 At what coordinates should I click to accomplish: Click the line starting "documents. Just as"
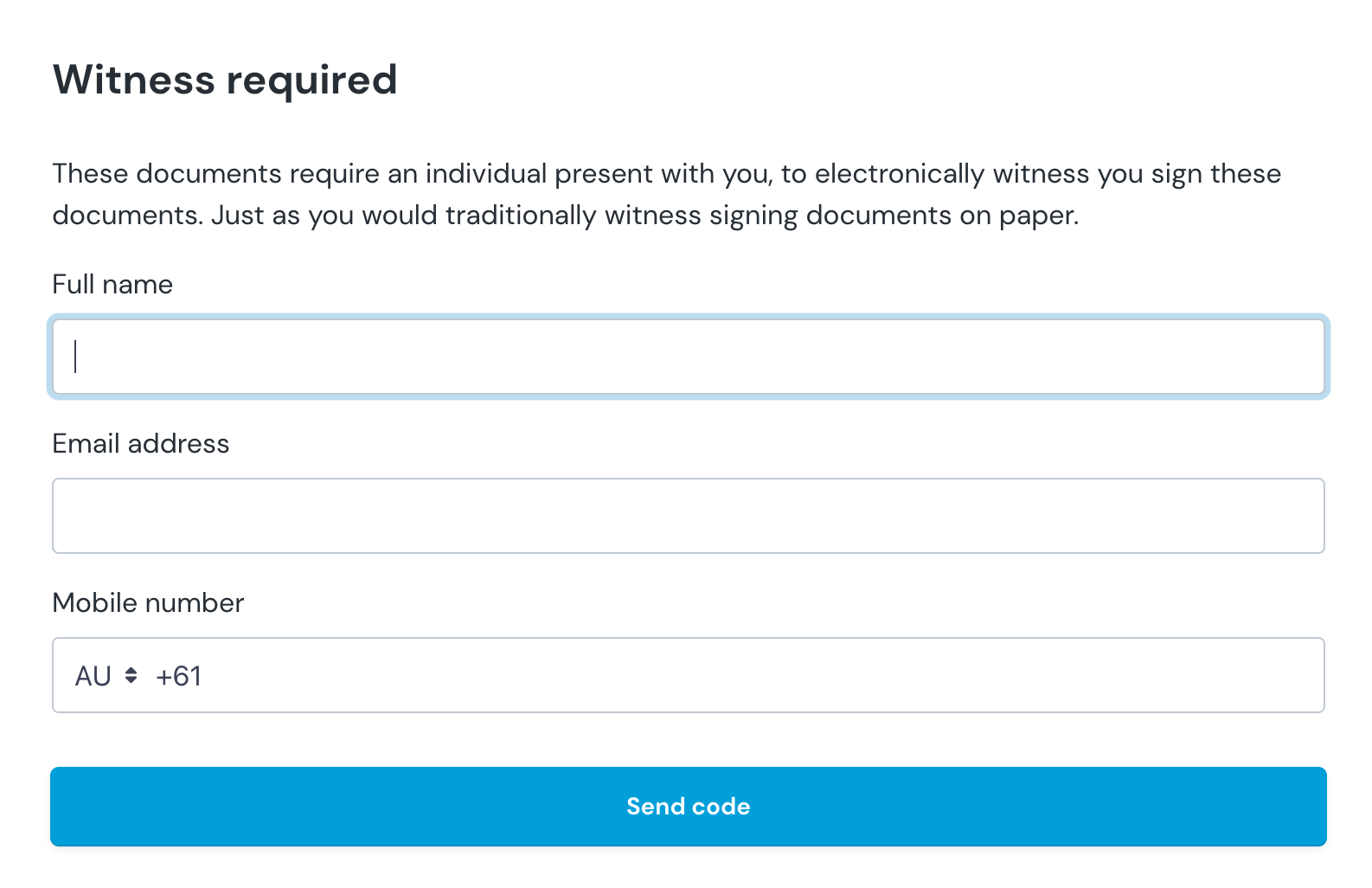point(565,216)
